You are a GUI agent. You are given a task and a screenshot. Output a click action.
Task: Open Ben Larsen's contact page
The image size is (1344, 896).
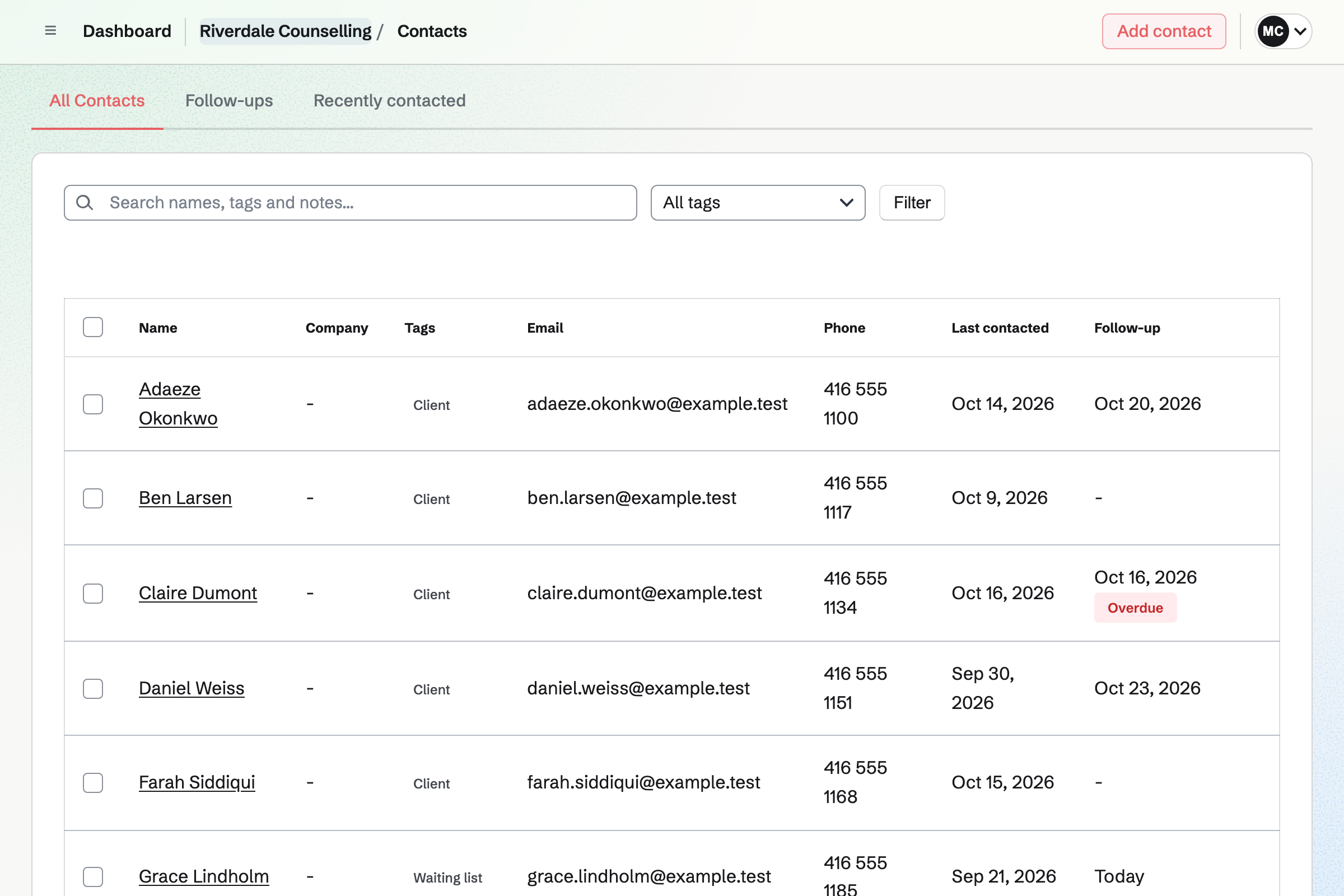coord(185,498)
